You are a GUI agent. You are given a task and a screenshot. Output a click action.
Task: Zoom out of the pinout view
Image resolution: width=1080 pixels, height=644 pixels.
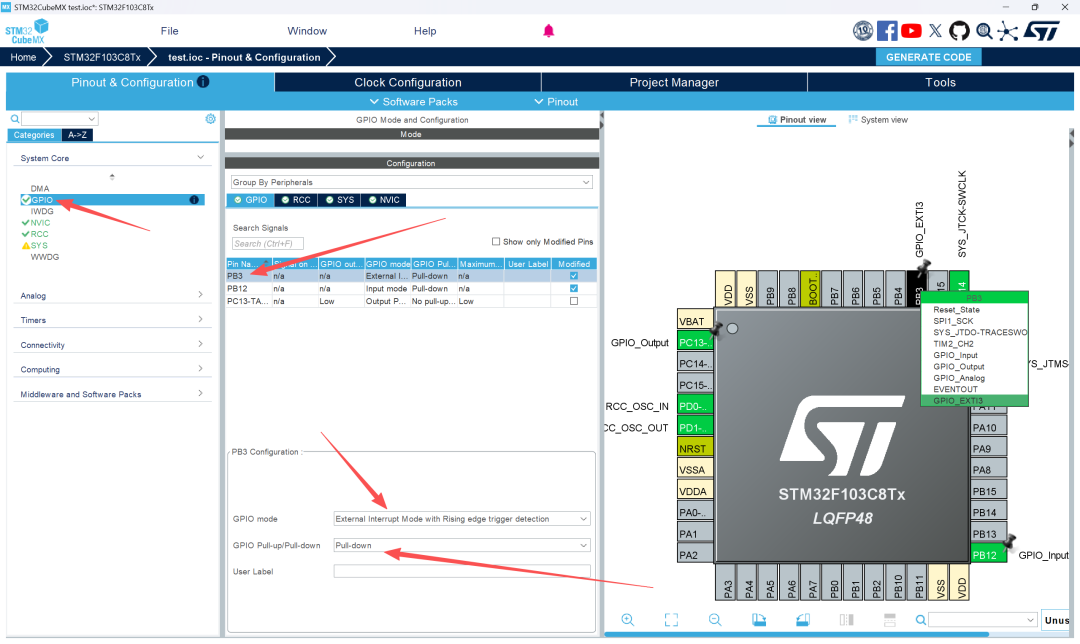[715, 620]
